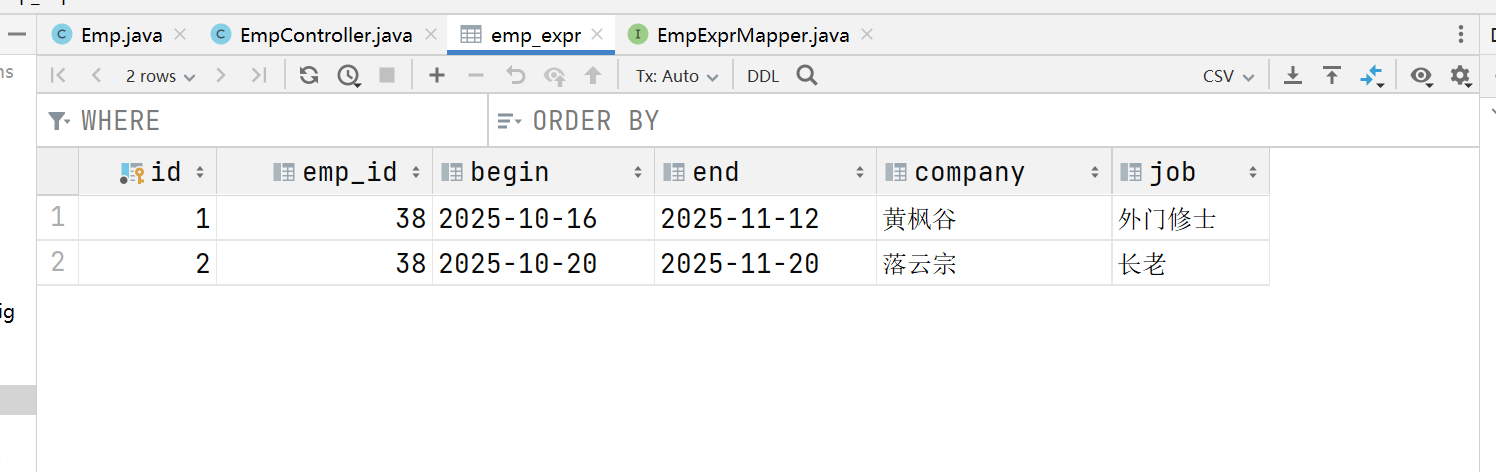The width and height of the screenshot is (1496, 472).
Task: Click the compare data arrows icon
Action: (1371, 75)
